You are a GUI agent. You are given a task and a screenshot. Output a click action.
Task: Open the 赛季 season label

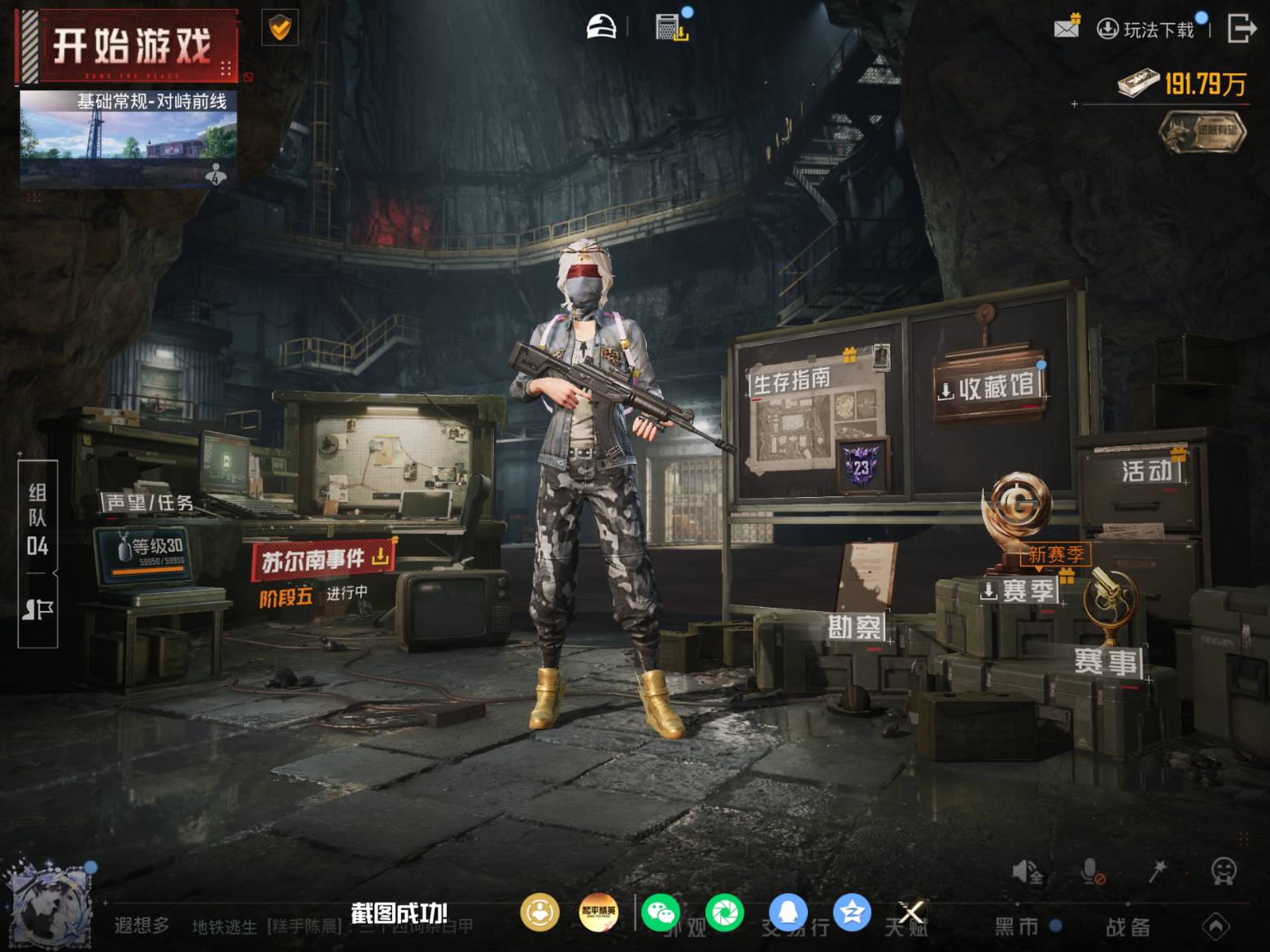[x=1021, y=590]
